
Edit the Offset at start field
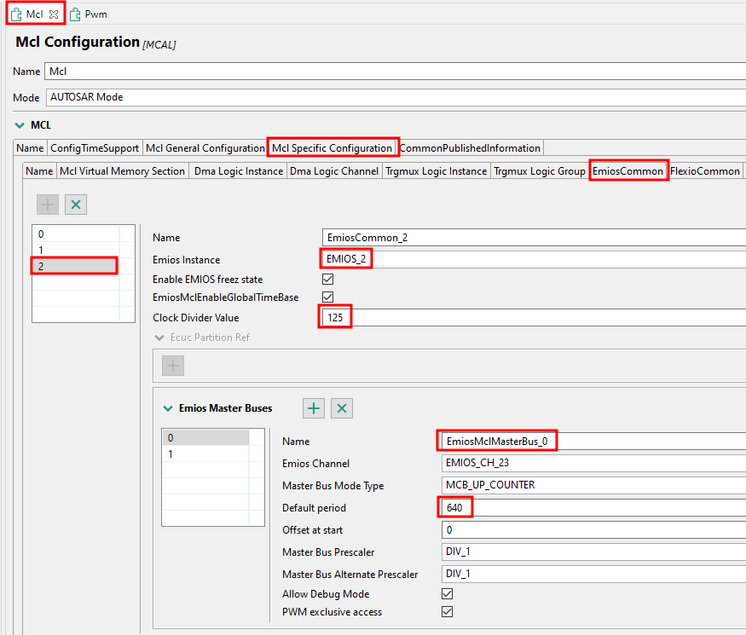coord(593,530)
